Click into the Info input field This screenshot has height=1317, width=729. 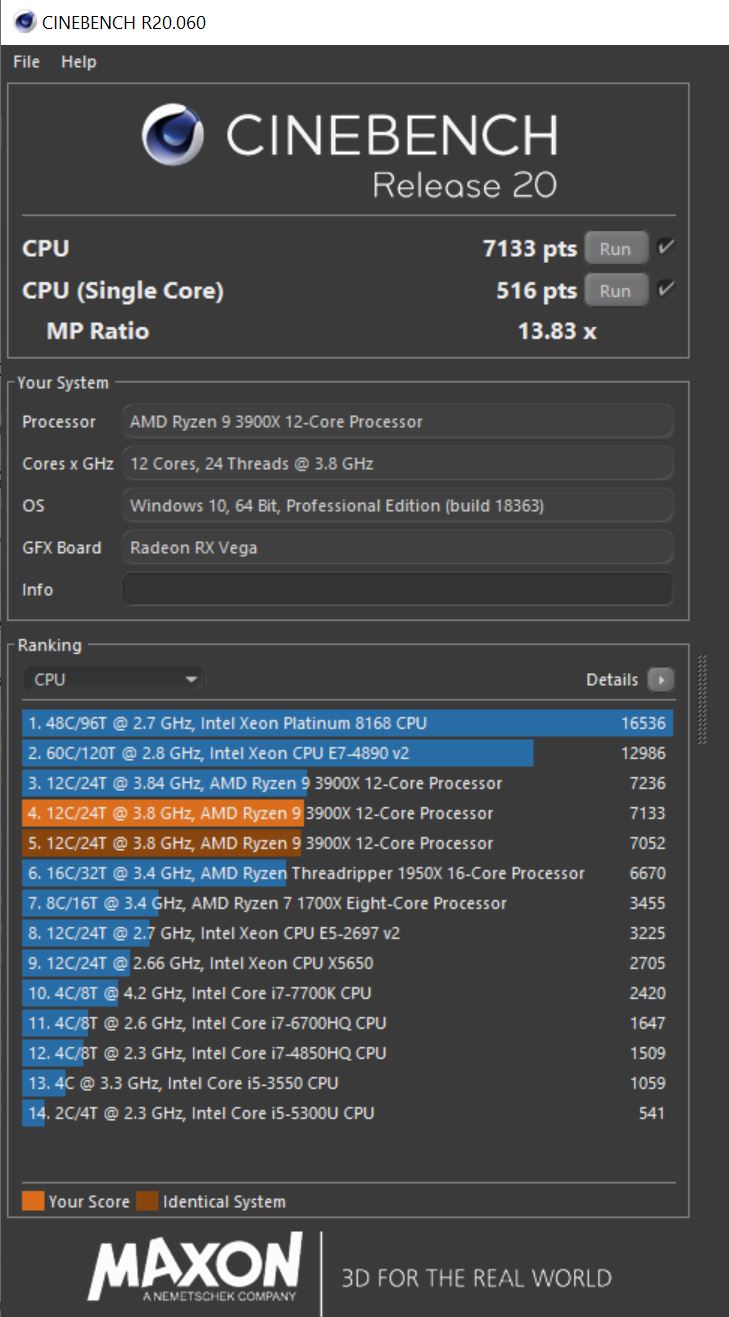(x=397, y=590)
